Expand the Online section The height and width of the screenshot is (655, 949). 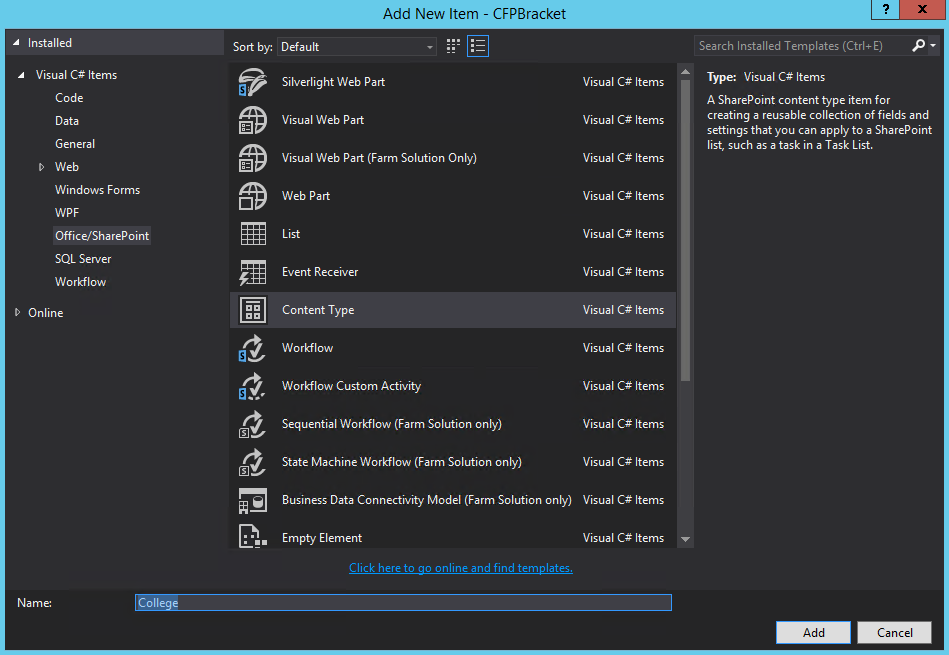[17, 312]
